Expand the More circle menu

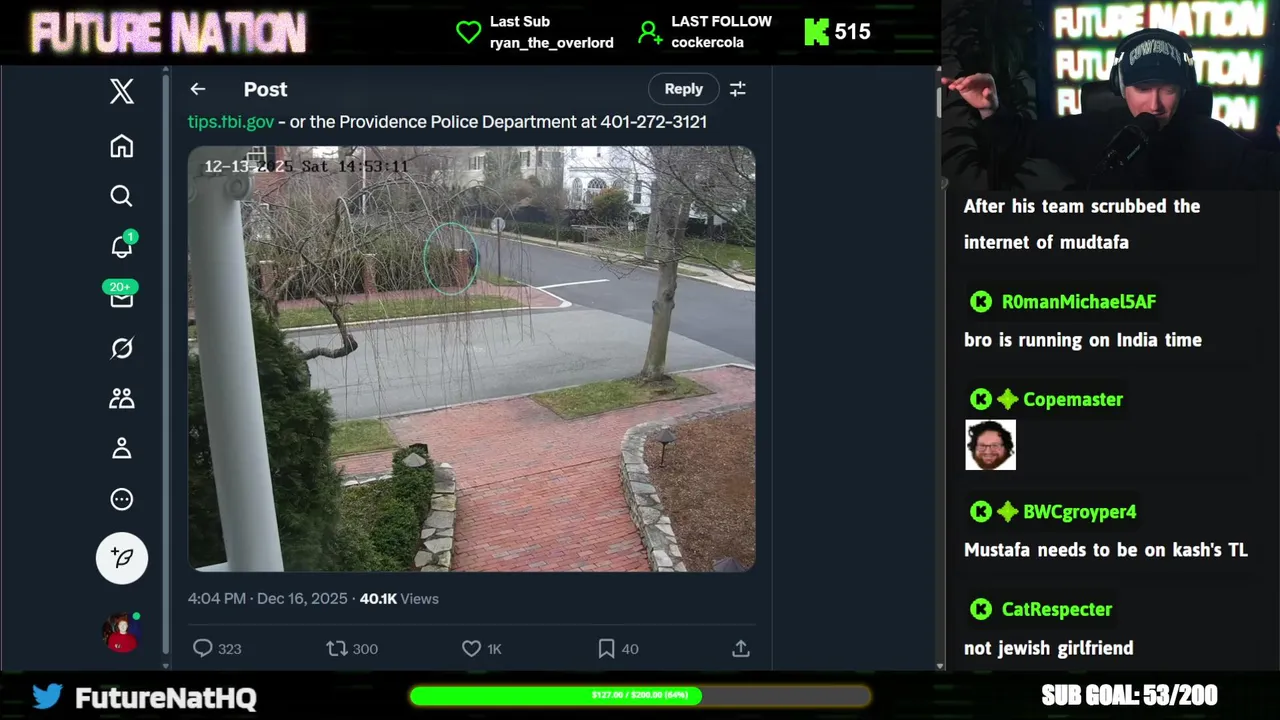coord(122,499)
